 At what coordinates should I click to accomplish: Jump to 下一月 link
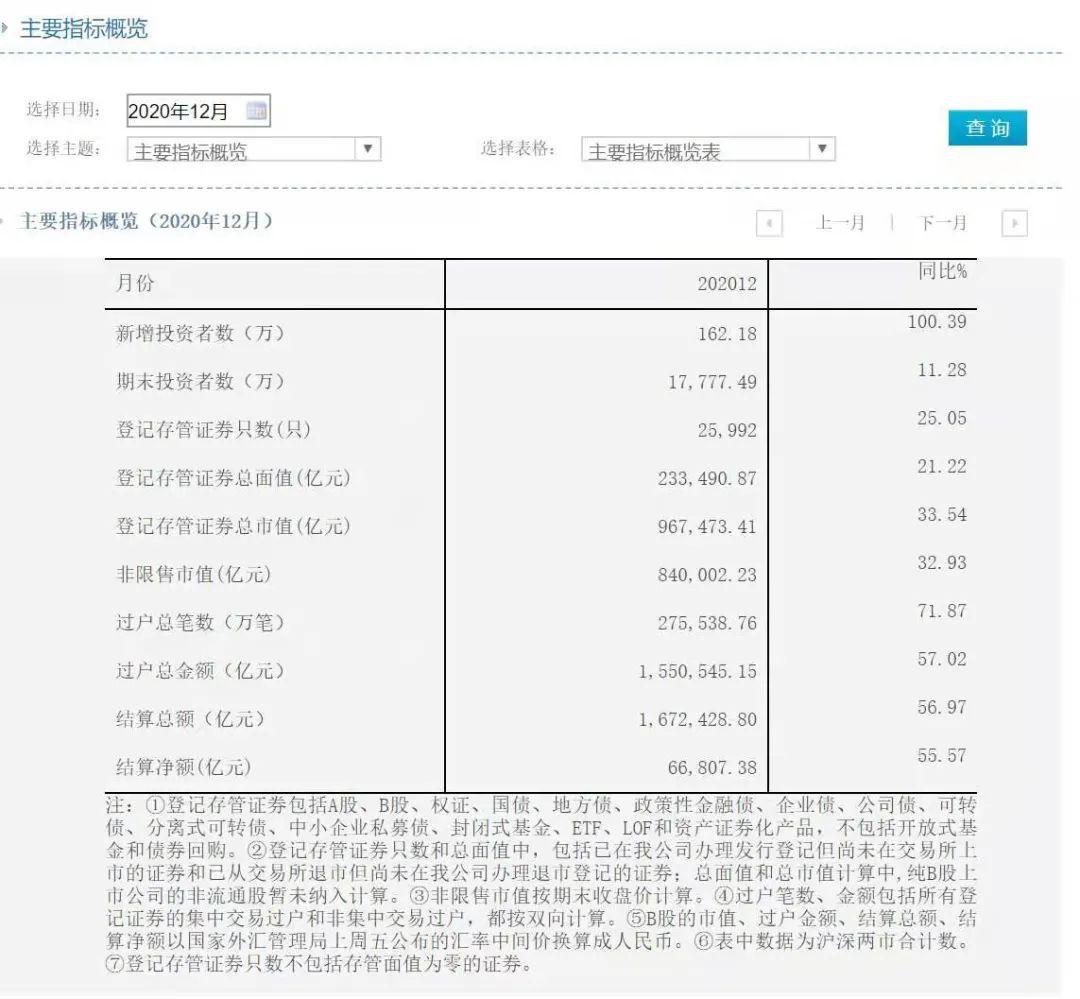pyautogui.click(x=942, y=223)
